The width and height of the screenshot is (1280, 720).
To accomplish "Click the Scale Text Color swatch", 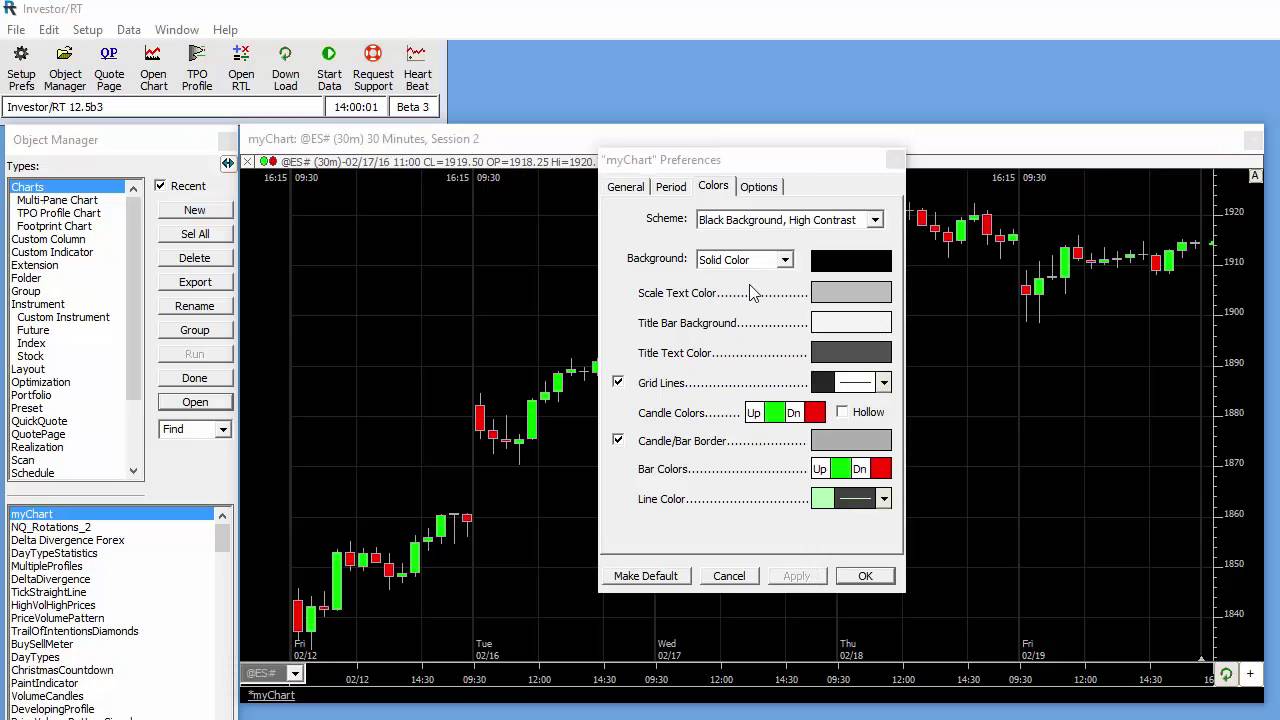I will (851, 292).
